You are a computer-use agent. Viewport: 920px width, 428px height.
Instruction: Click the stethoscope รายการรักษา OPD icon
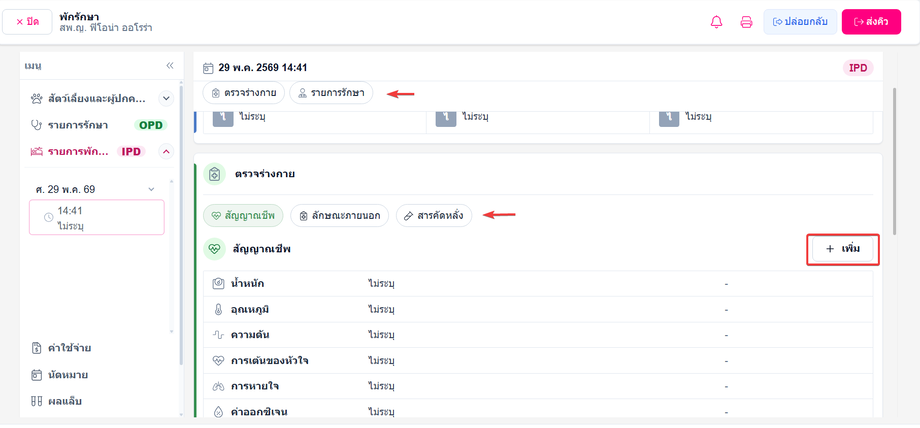click(36, 124)
